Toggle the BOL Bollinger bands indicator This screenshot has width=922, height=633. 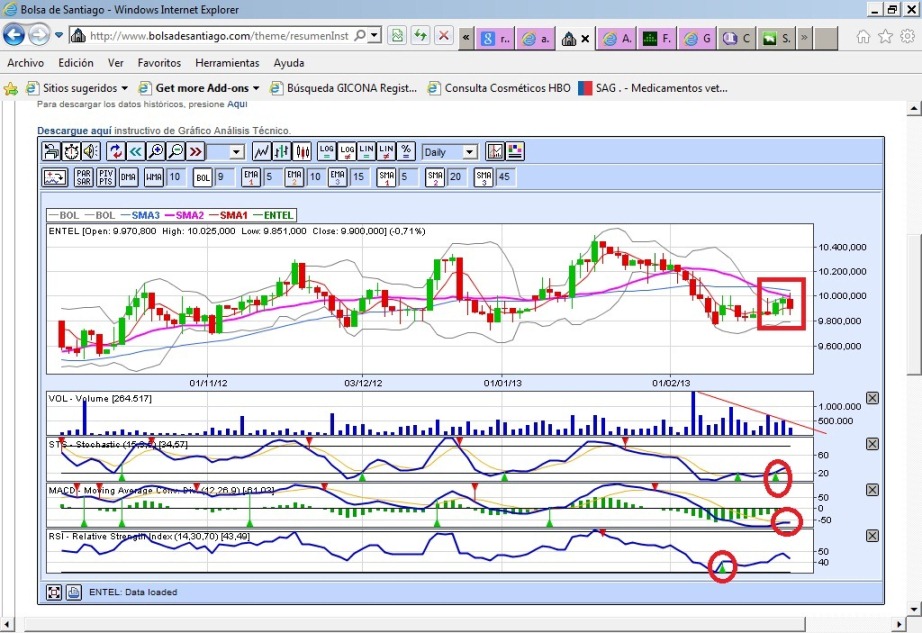[x=203, y=178]
